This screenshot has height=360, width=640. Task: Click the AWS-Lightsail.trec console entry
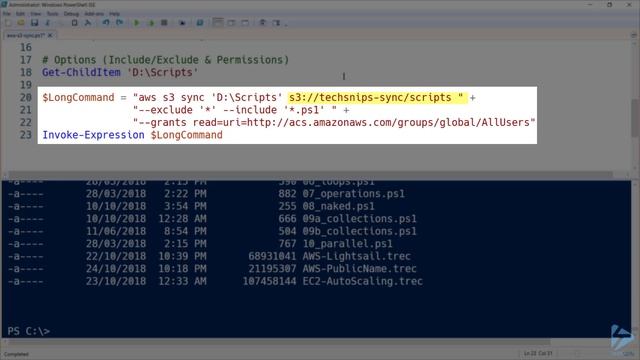point(356,256)
